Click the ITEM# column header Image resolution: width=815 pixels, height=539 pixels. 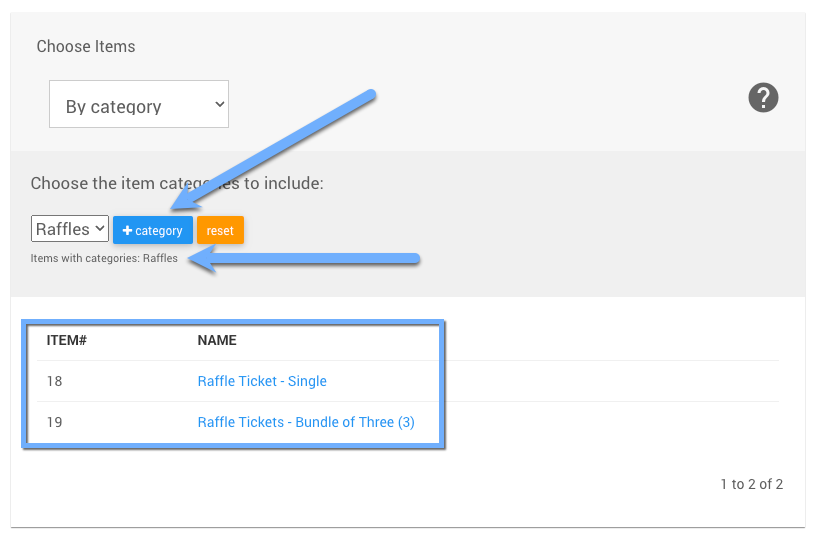point(67,340)
